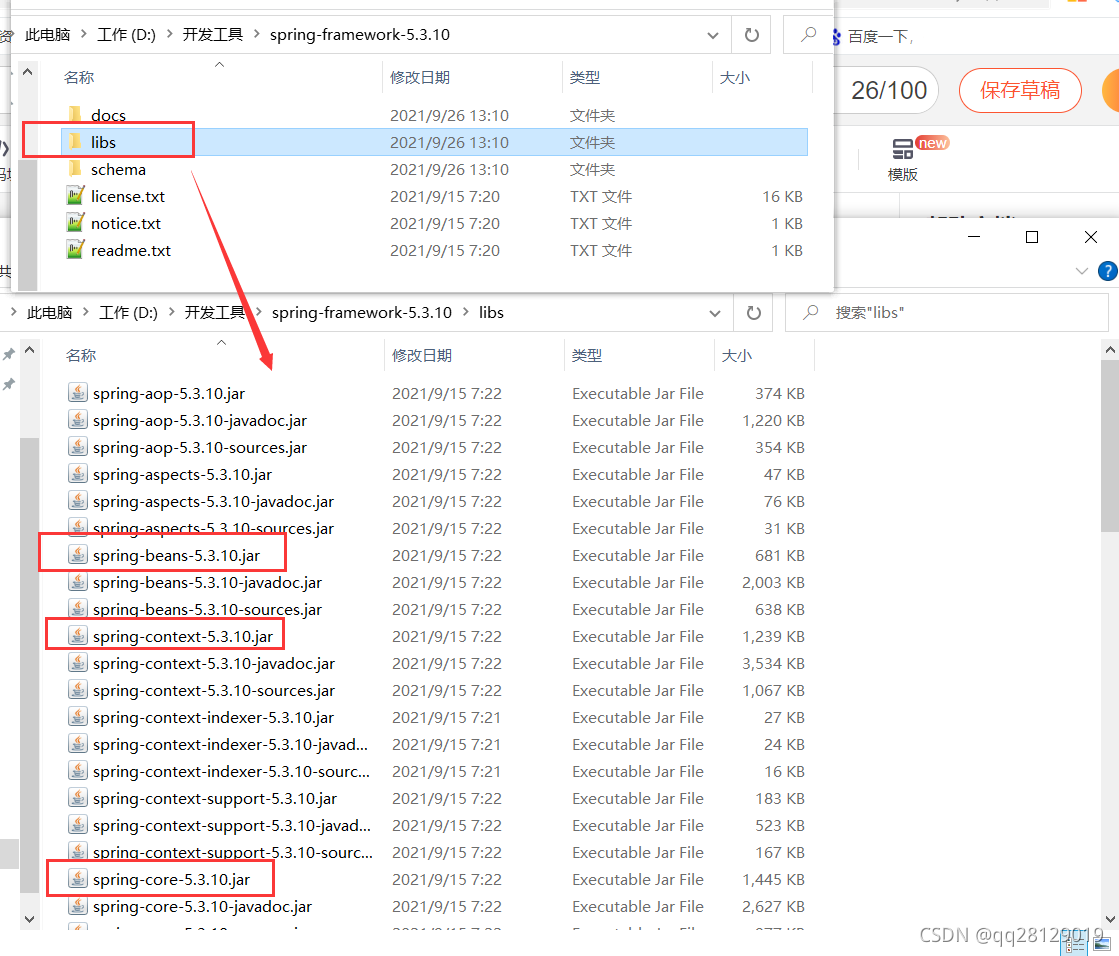1119x956 pixels.
Task: Expand chevron after 此电脑 in upper window path
Action: point(83,34)
